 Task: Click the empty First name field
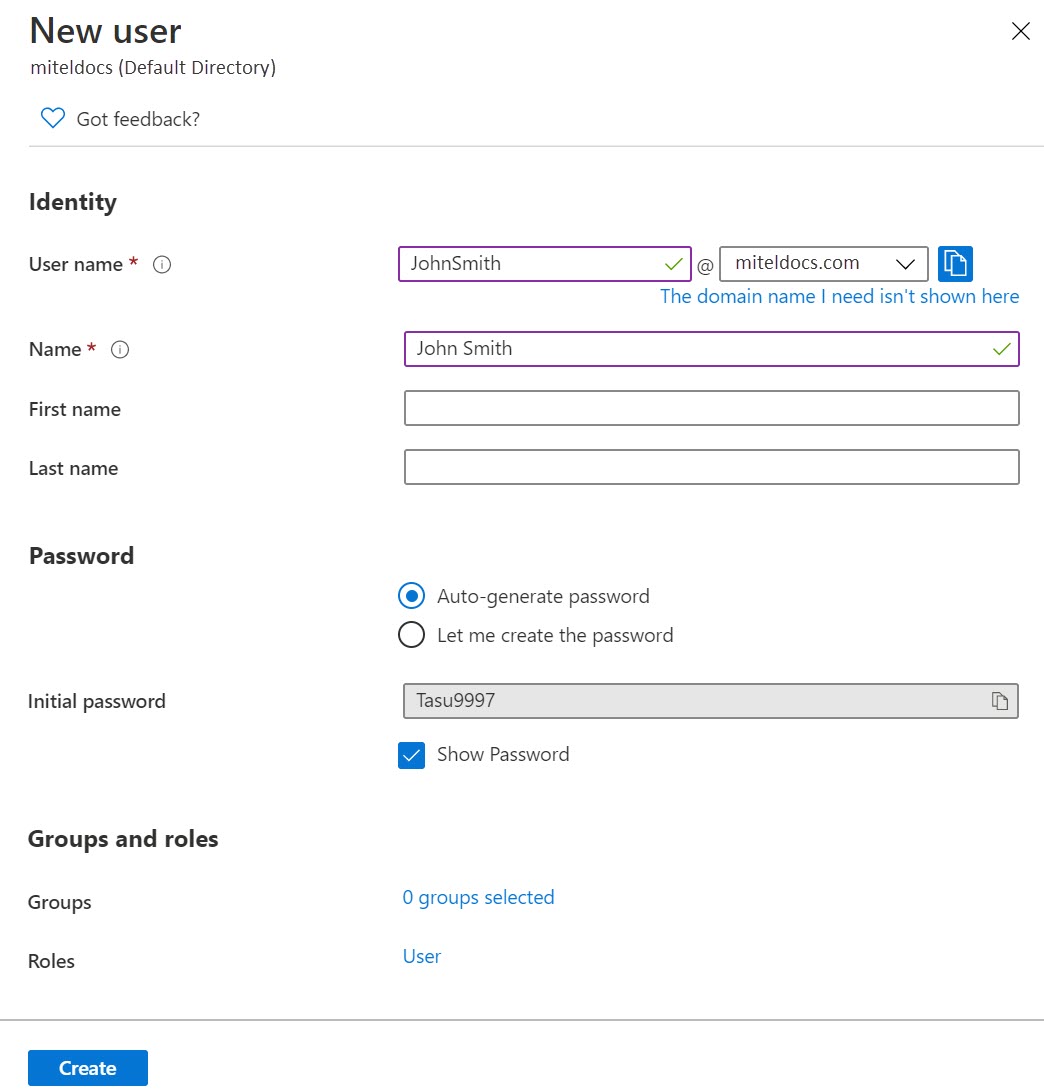pos(711,408)
